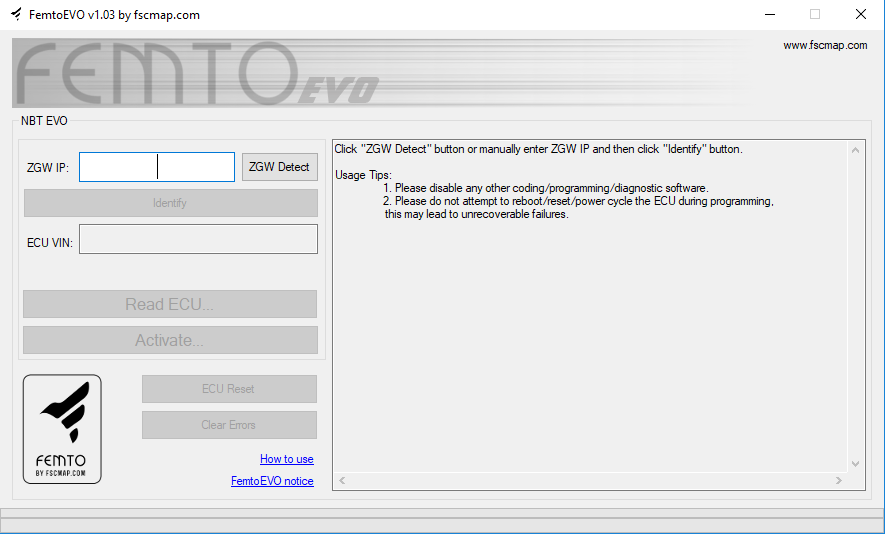Viewport: 885px width, 534px height.
Task: Select the ECU VIN text field
Action: tap(198, 239)
